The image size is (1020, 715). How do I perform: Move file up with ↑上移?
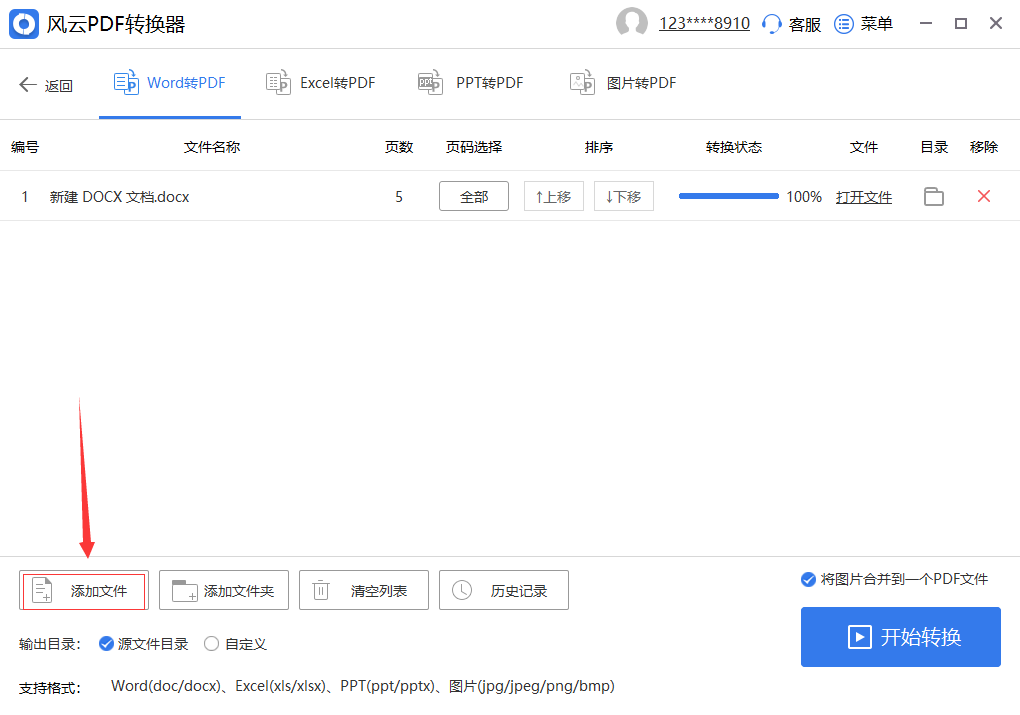(554, 196)
